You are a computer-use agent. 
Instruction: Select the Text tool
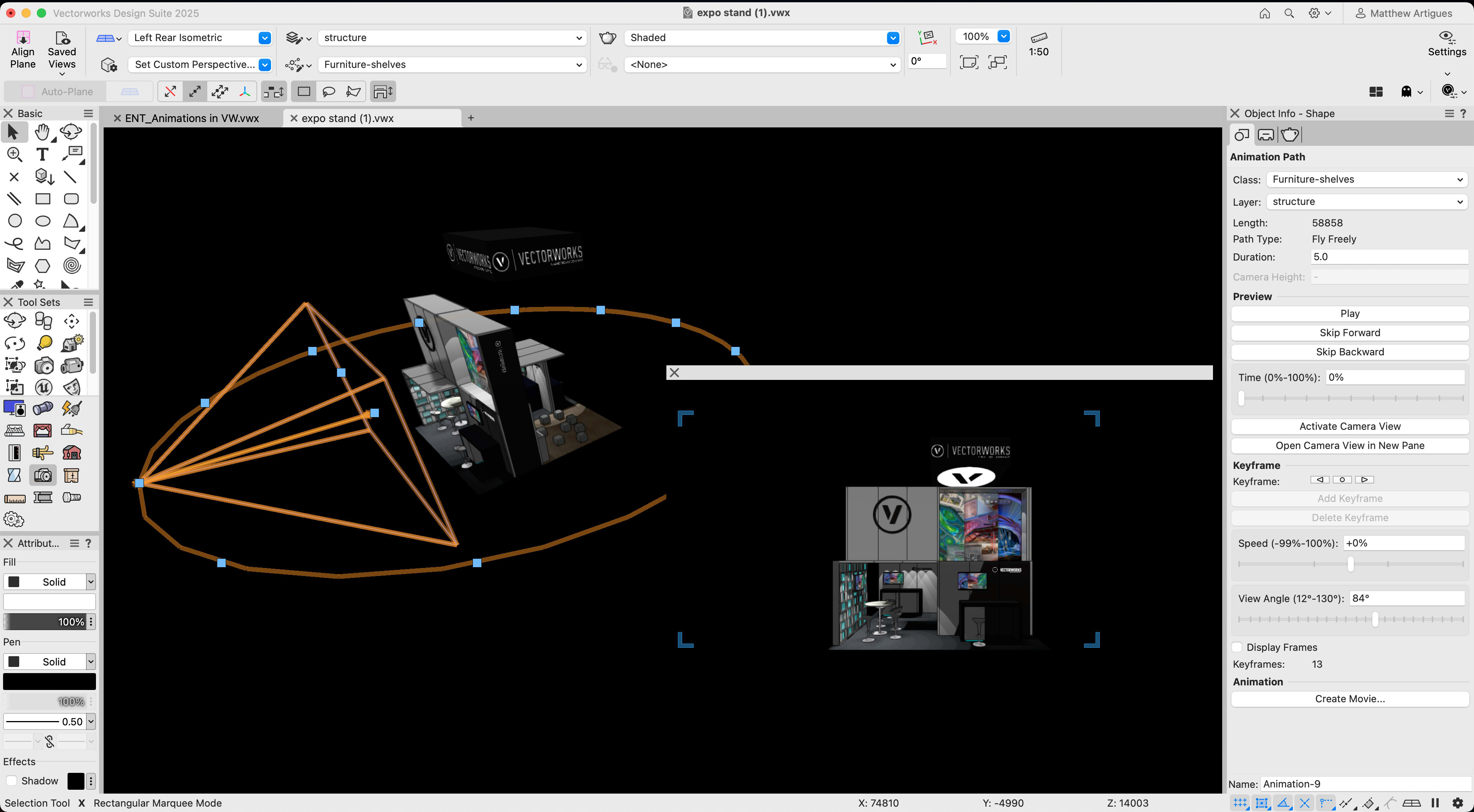(x=42, y=155)
